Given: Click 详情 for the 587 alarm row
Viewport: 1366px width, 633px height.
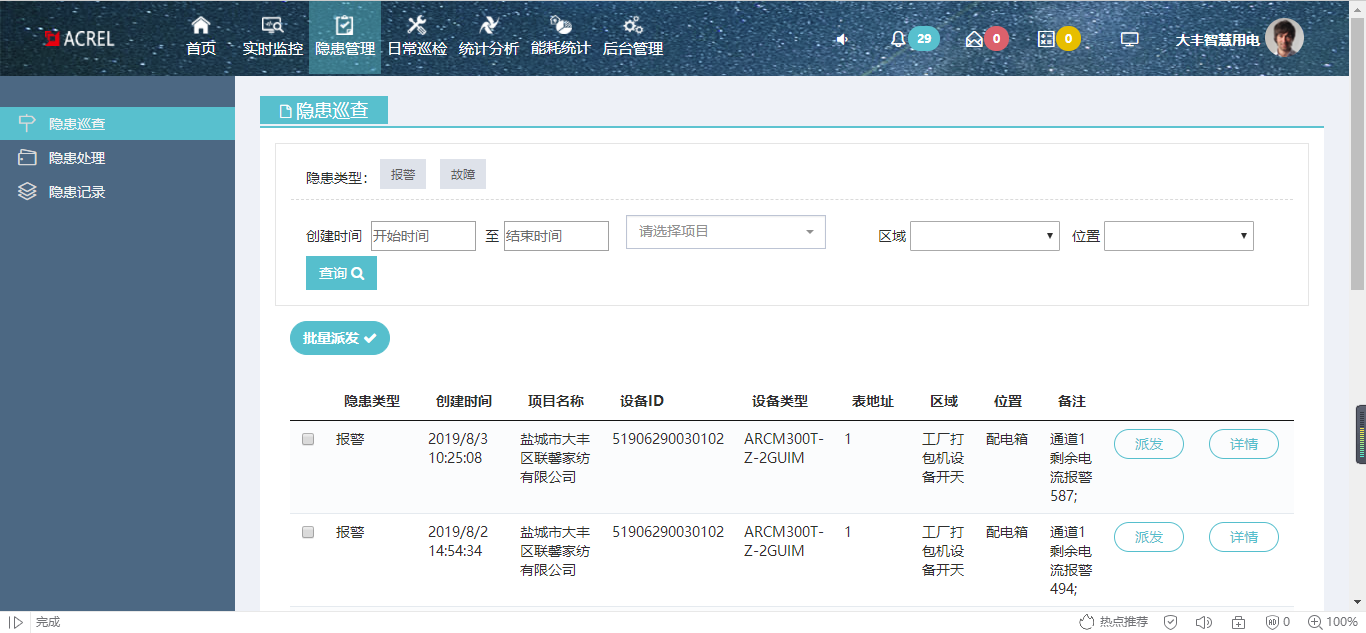Looking at the screenshot, I should click(1244, 444).
